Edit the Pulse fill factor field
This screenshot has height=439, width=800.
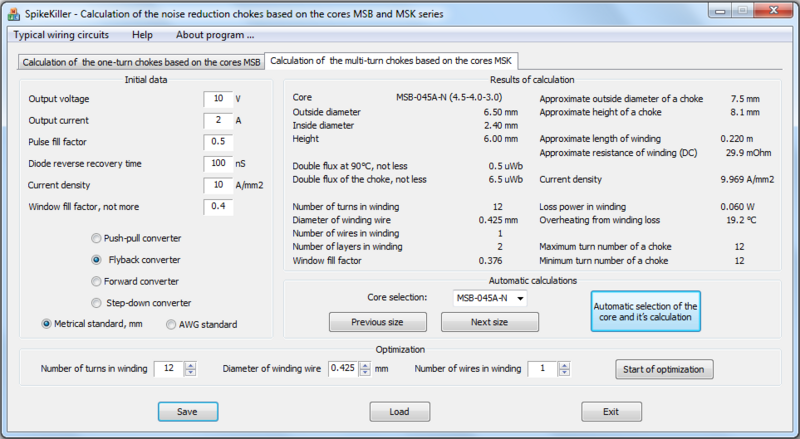point(218,142)
